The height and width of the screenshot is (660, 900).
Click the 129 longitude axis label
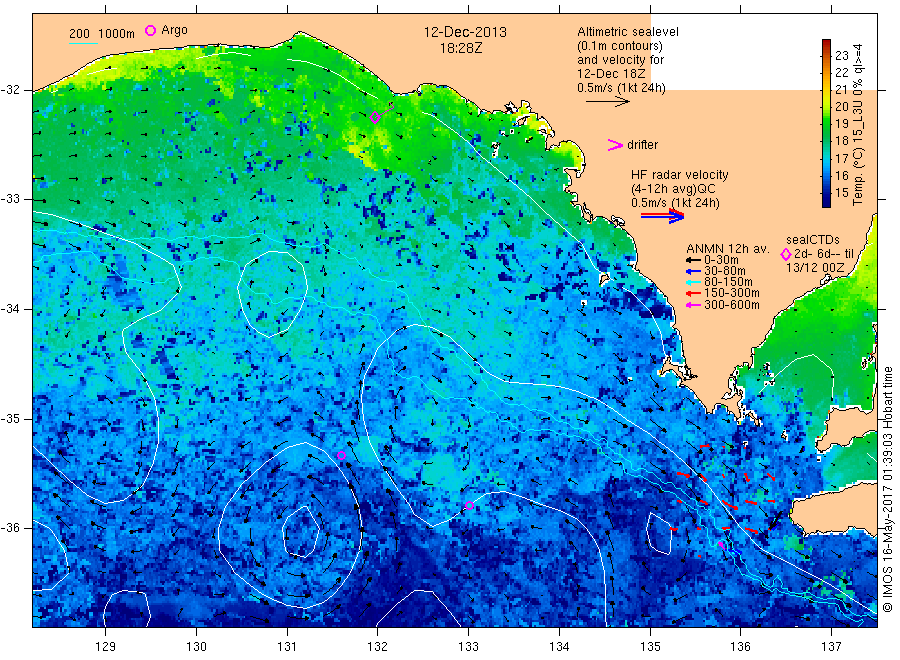click(x=105, y=647)
